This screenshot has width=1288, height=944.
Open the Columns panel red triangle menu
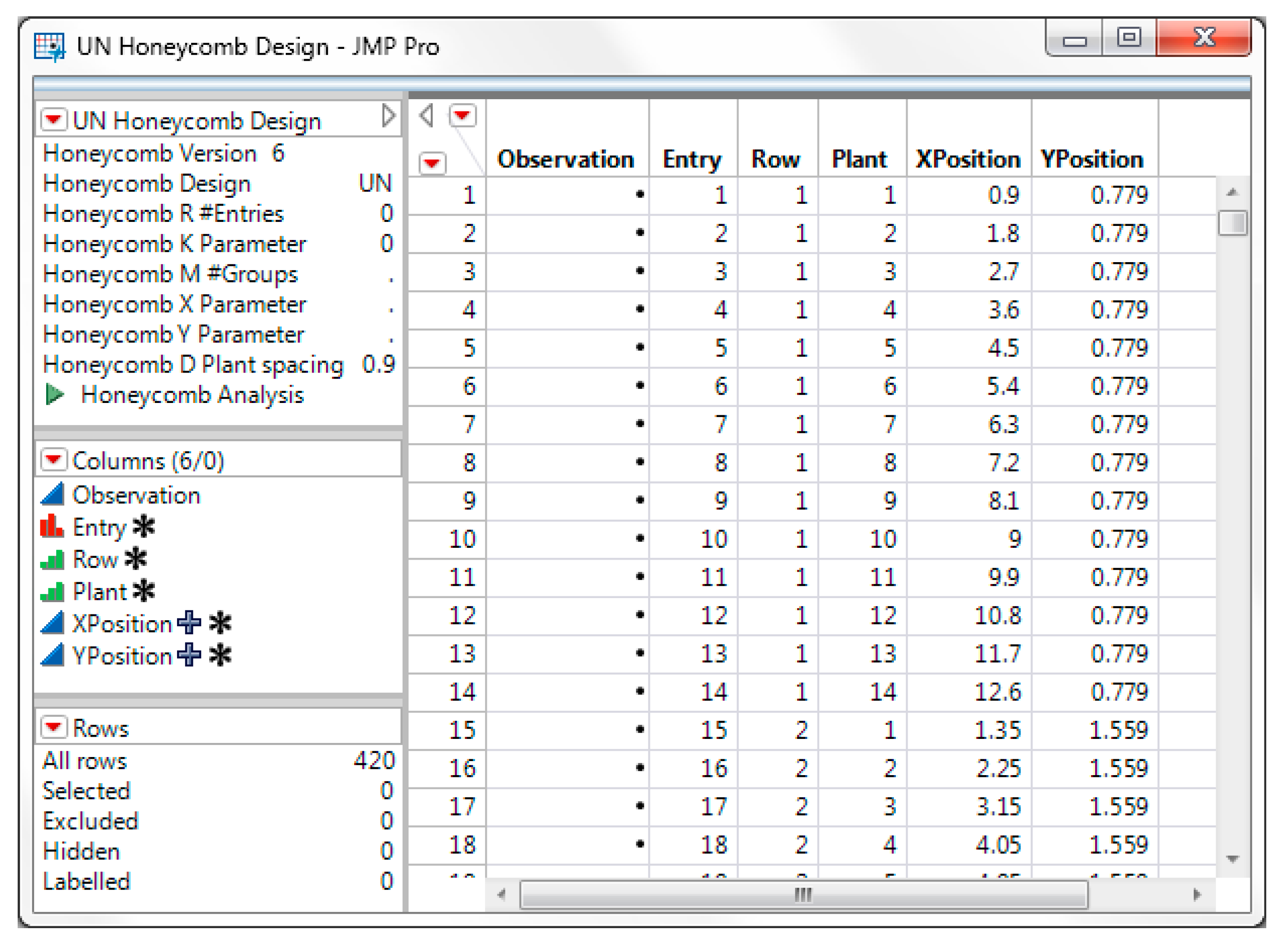coord(54,460)
